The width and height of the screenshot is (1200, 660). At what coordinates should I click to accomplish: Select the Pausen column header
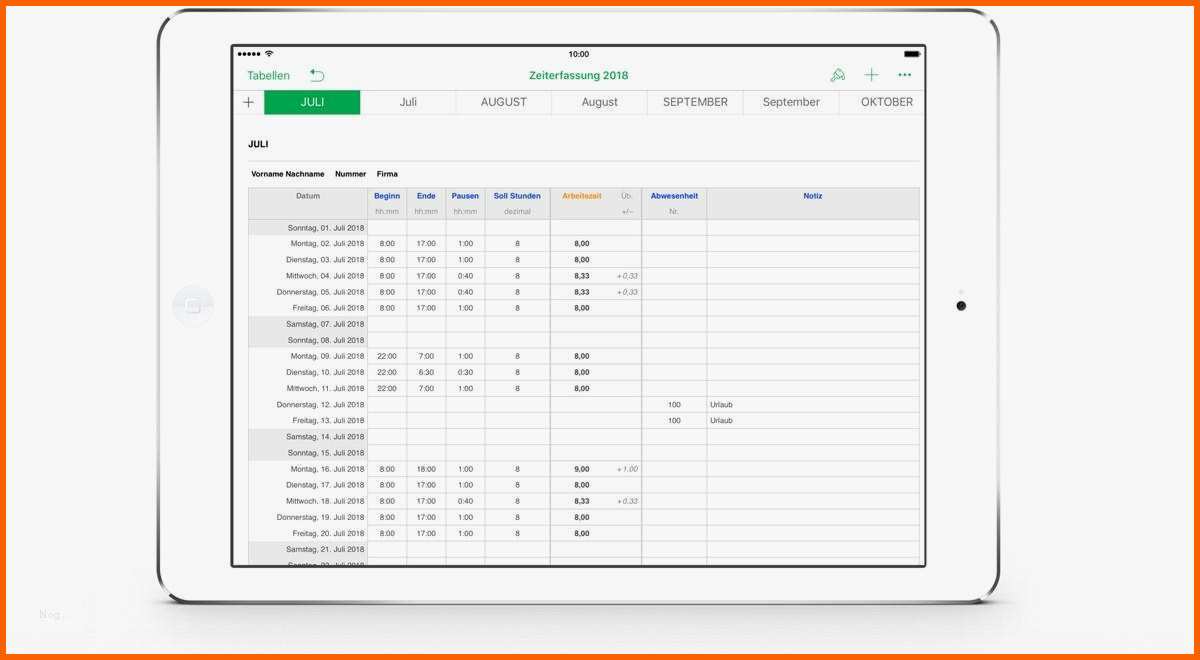pyautogui.click(x=465, y=196)
